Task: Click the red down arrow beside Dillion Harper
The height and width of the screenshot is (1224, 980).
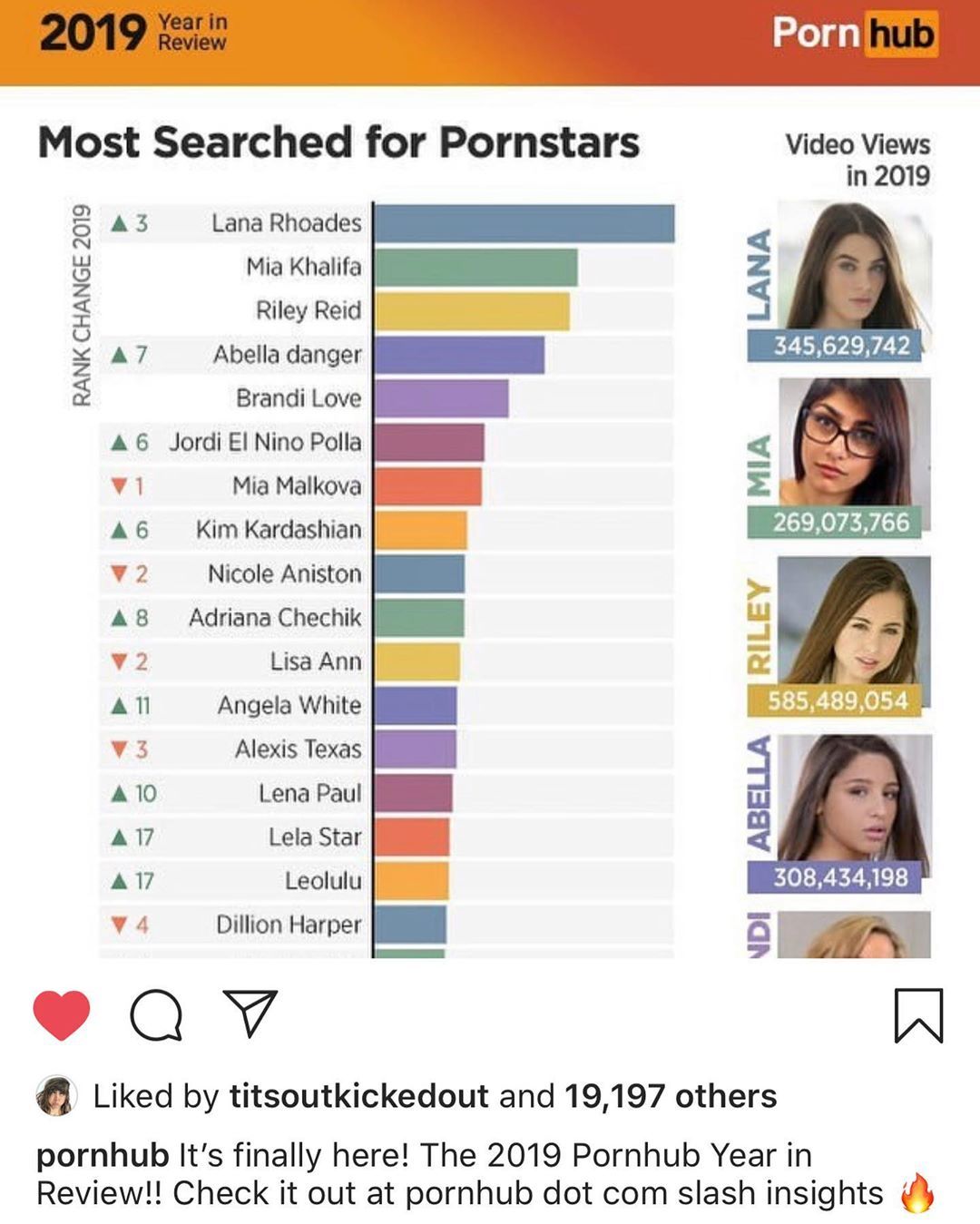Action: point(119,925)
